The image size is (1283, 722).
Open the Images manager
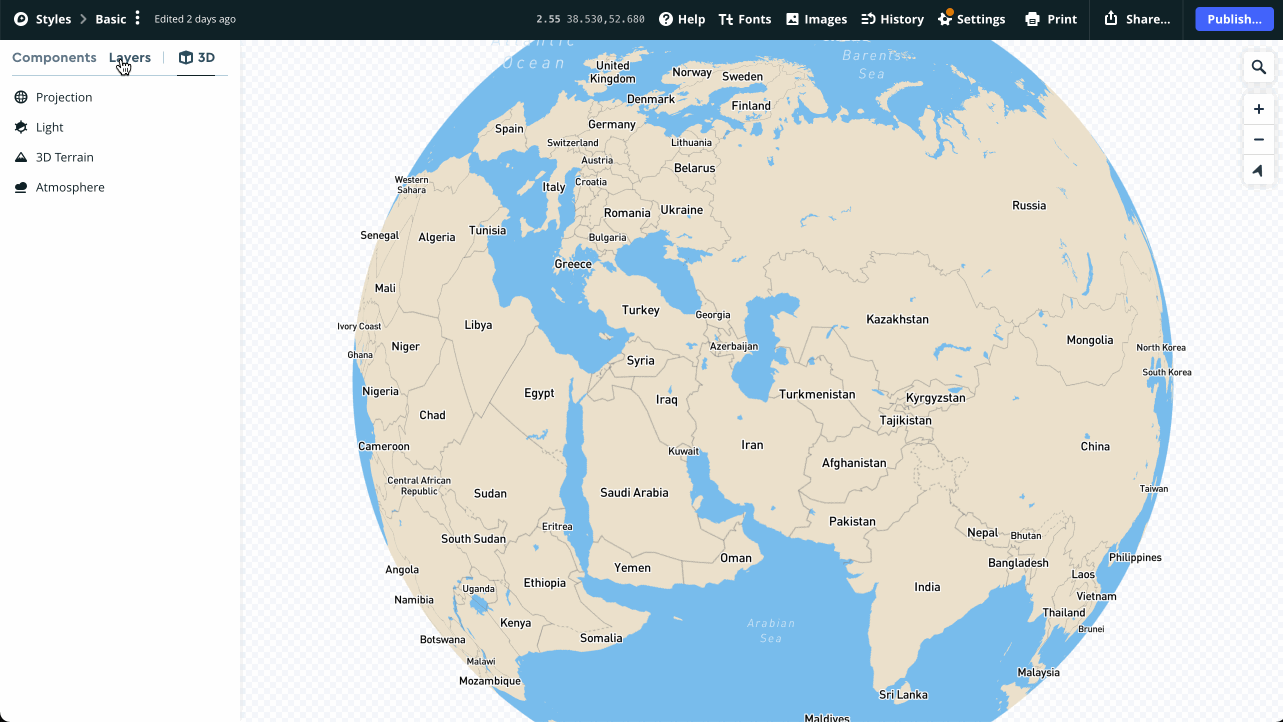(x=816, y=19)
